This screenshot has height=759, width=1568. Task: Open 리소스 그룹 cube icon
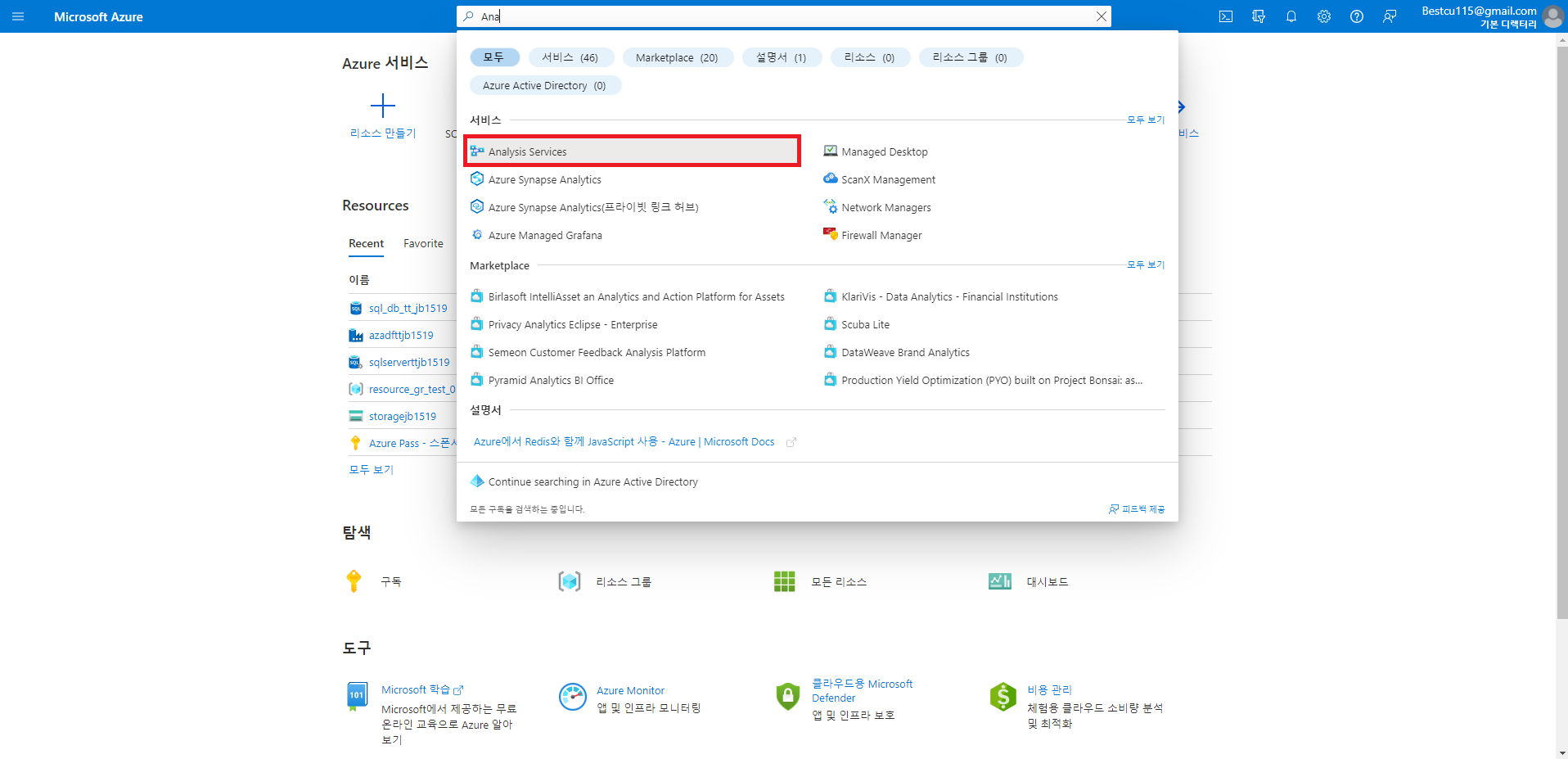[x=570, y=581]
